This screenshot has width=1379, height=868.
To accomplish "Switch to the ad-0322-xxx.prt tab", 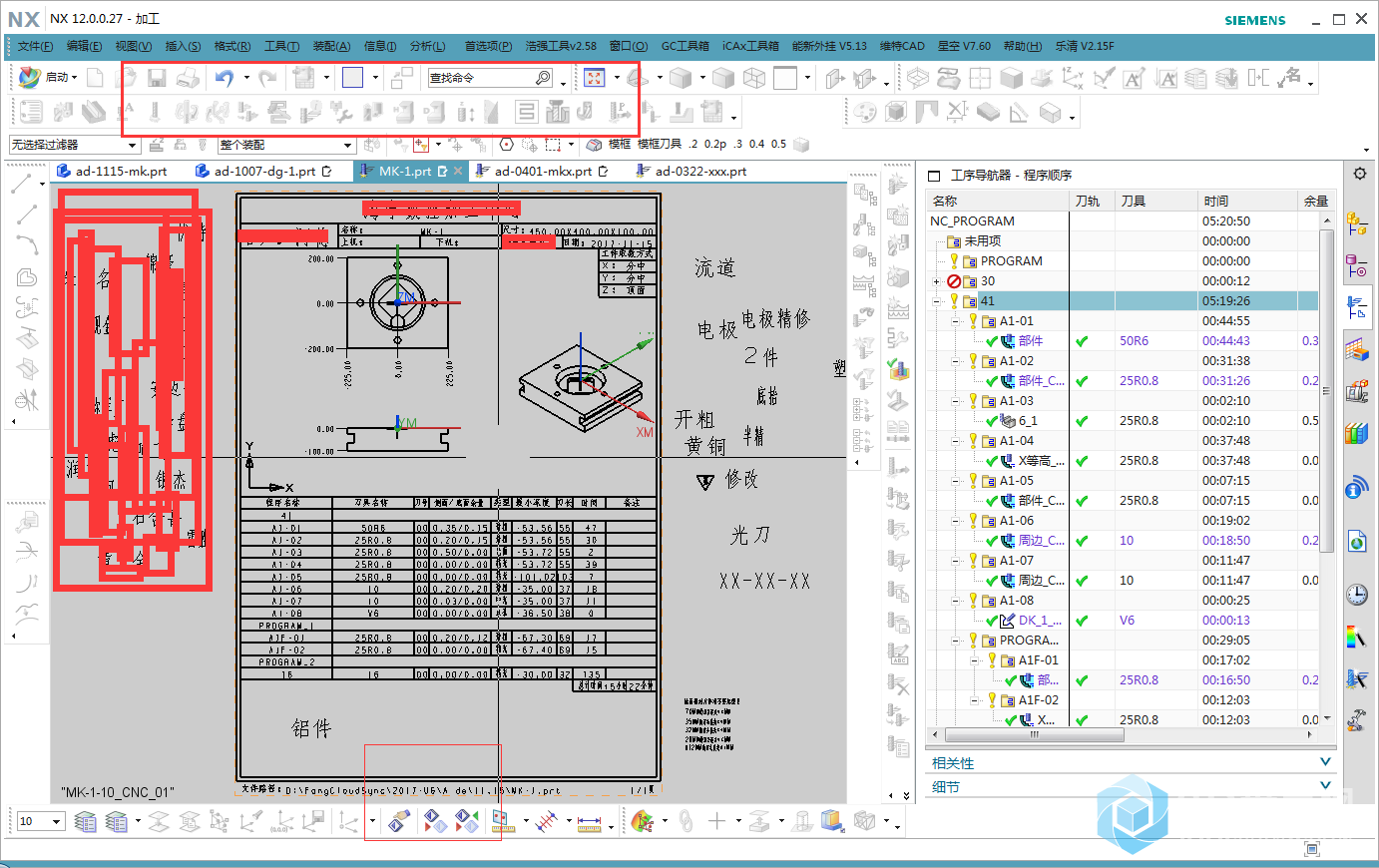I will [691, 172].
